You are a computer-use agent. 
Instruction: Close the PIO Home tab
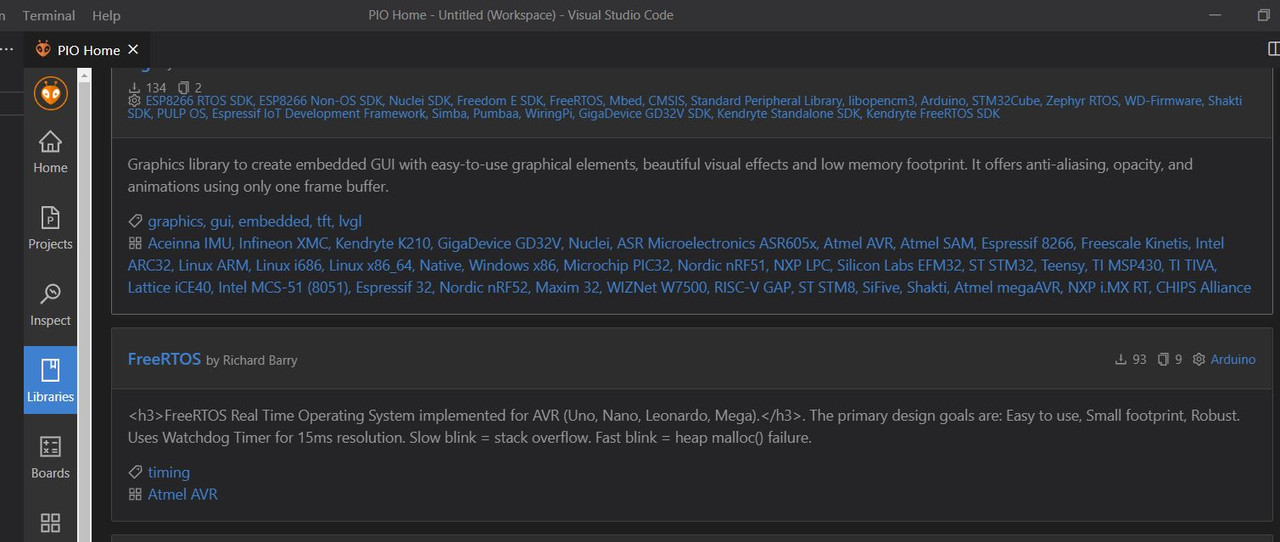pyautogui.click(x=133, y=49)
